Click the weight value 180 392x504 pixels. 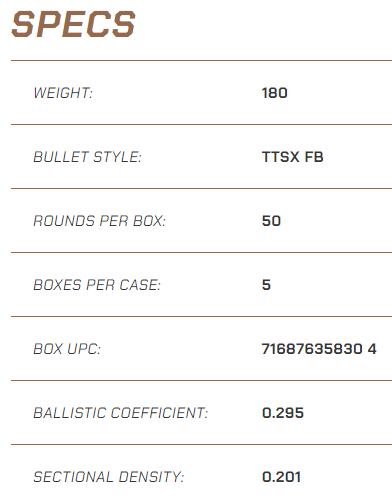pos(274,93)
